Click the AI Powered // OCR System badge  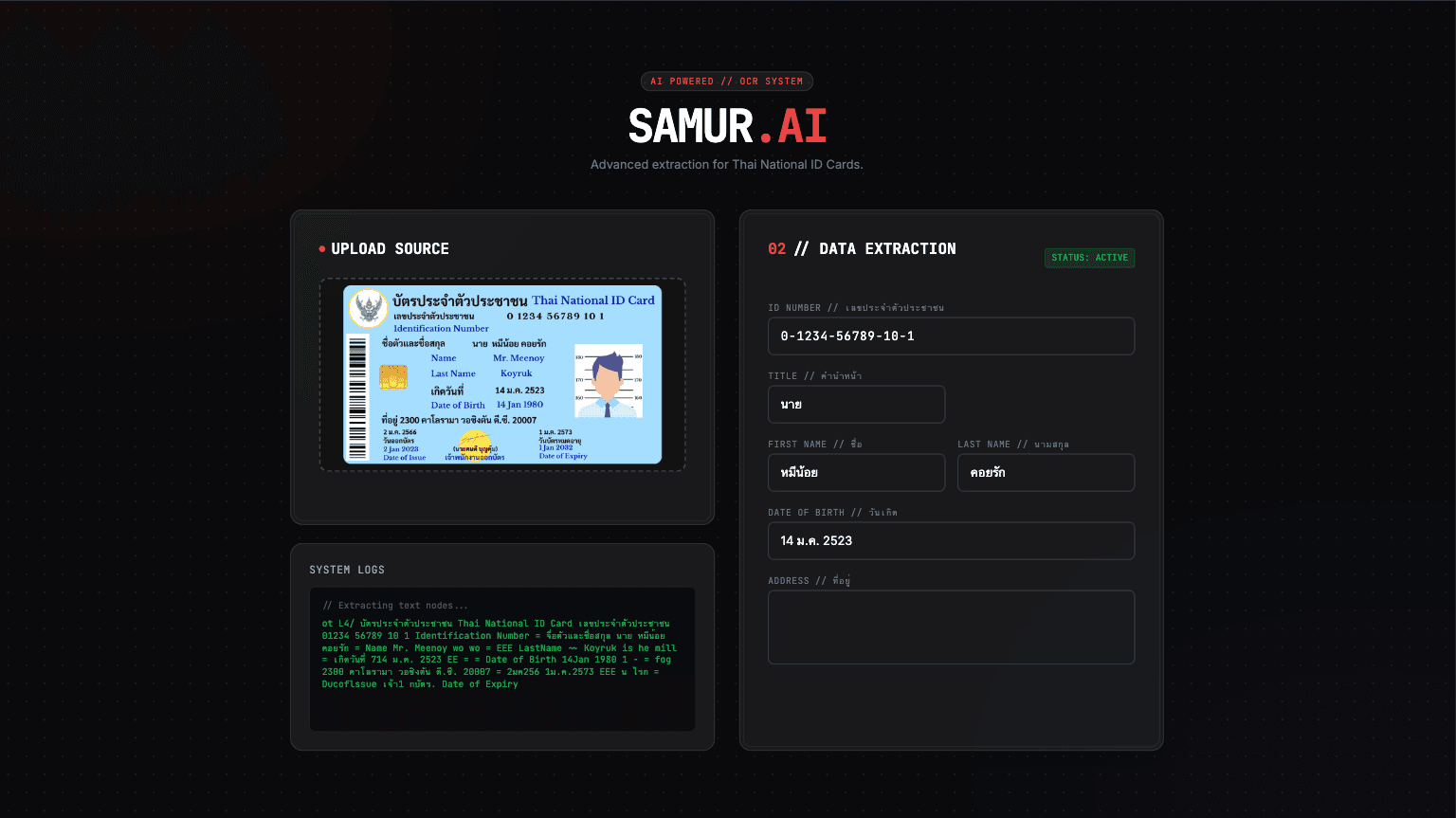[726, 82]
